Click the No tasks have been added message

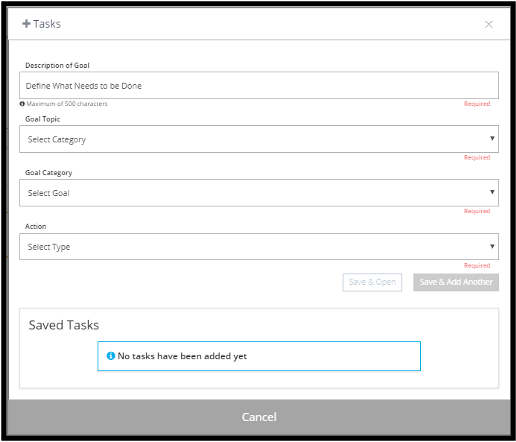[182, 356]
